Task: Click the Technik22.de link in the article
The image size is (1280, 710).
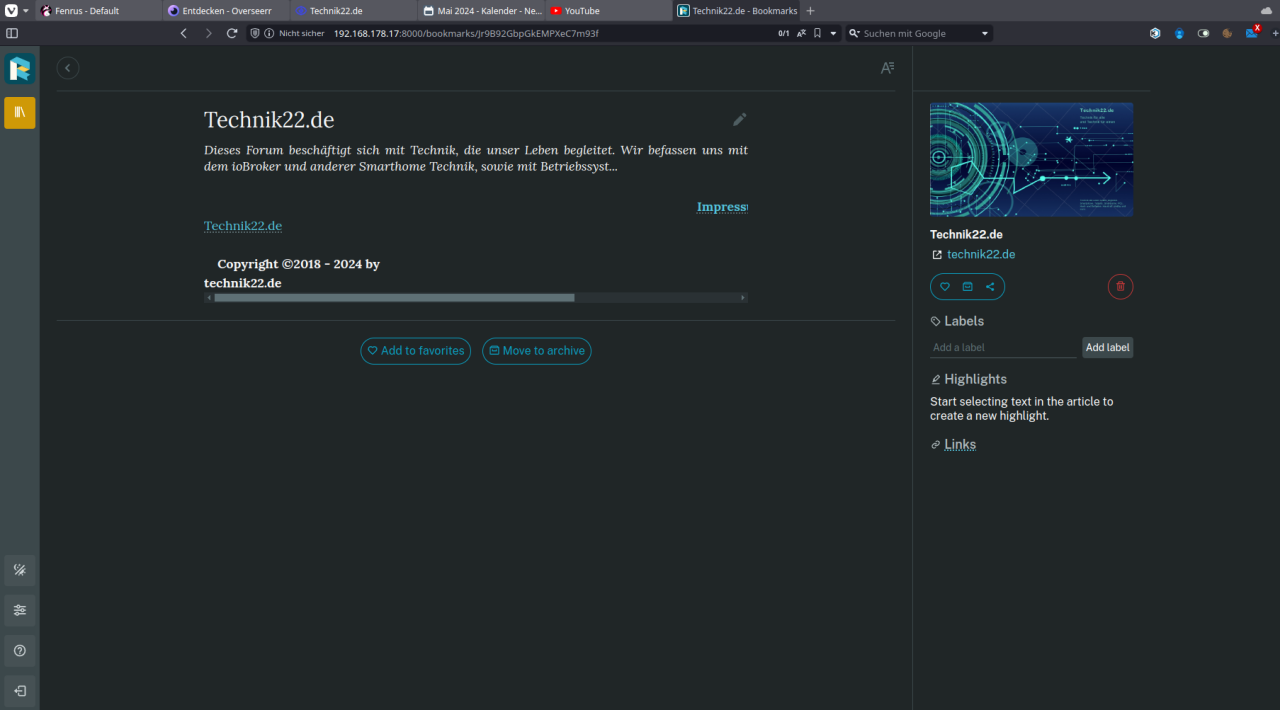Action: (x=243, y=226)
